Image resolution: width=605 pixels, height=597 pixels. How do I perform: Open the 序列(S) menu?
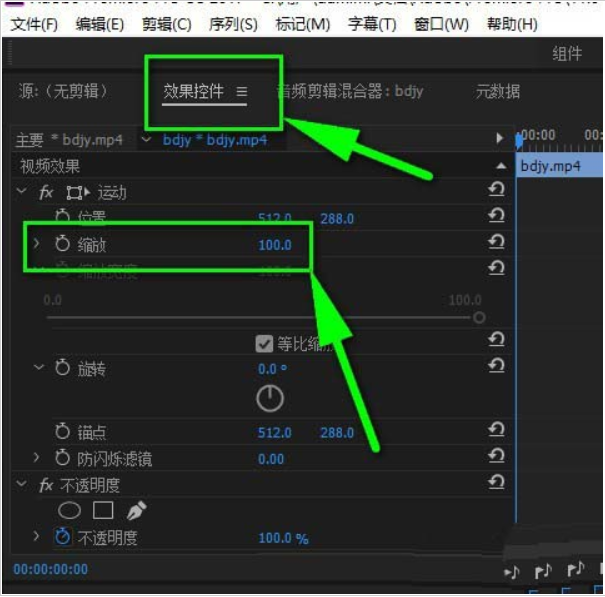point(233,25)
